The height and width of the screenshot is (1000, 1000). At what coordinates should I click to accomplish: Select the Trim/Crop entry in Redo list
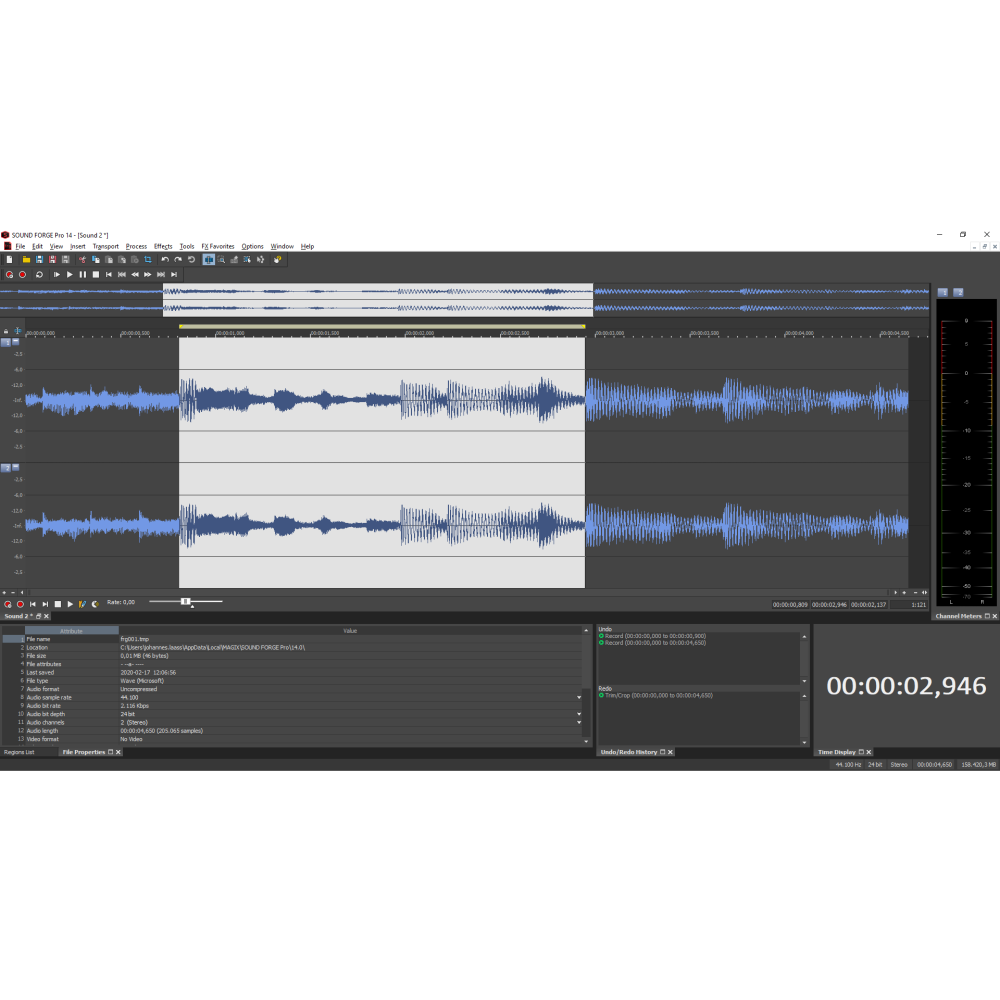(x=656, y=695)
